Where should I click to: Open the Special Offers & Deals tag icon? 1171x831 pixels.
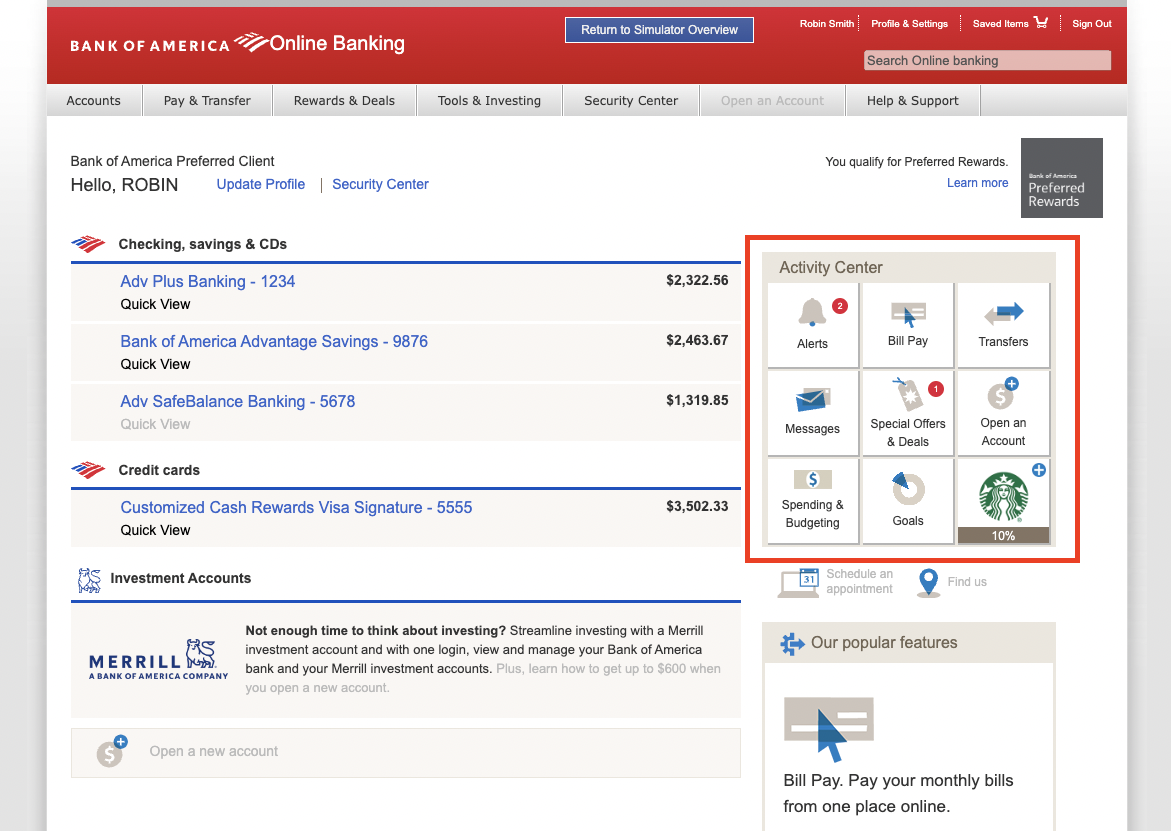pyautogui.click(x=908, y=394)
